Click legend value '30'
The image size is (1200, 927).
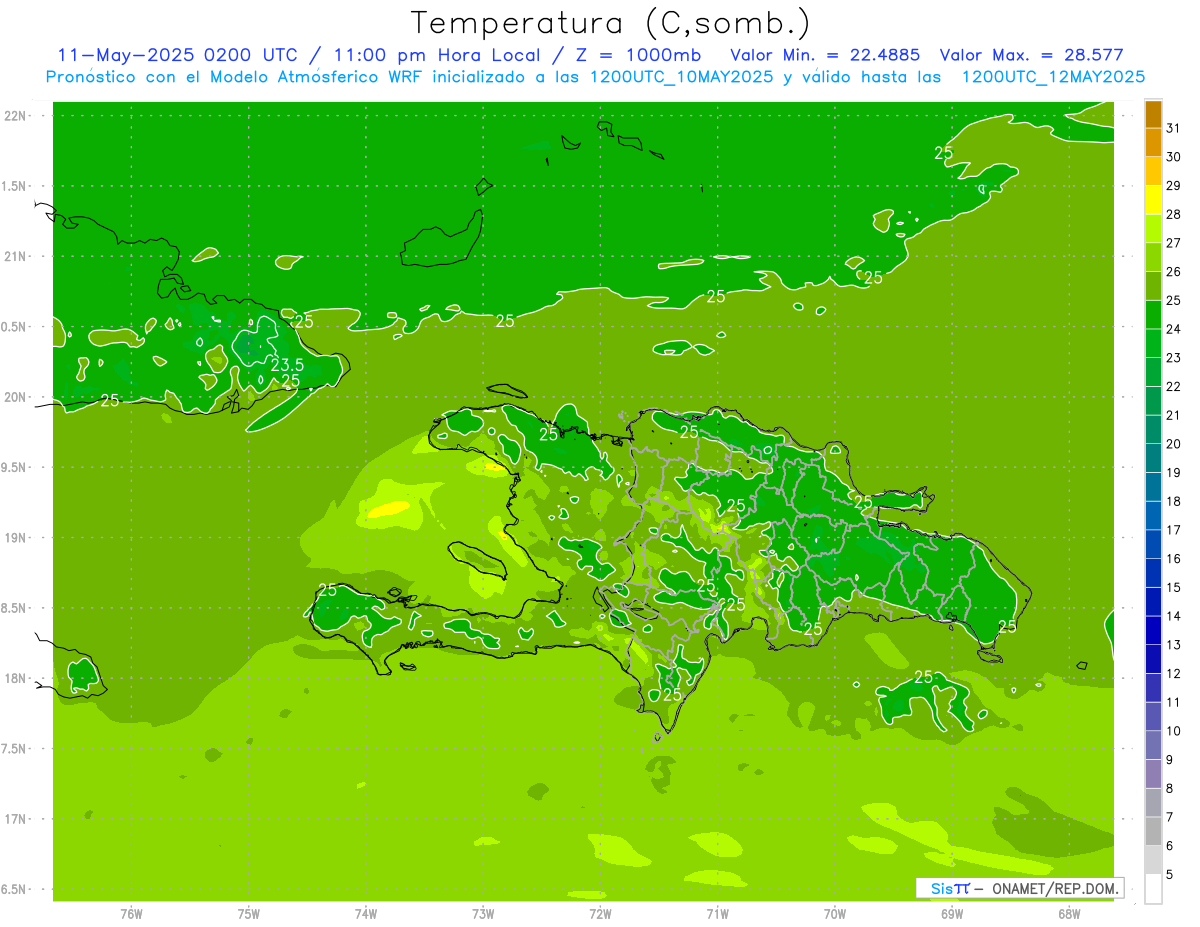tap(1174, 157)
